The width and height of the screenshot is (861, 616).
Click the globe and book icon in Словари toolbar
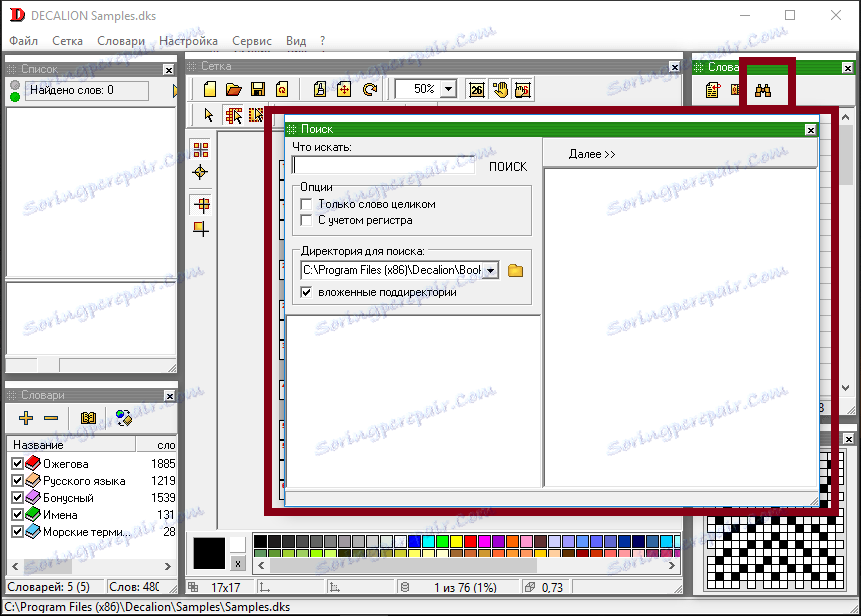tap(124, 418)
